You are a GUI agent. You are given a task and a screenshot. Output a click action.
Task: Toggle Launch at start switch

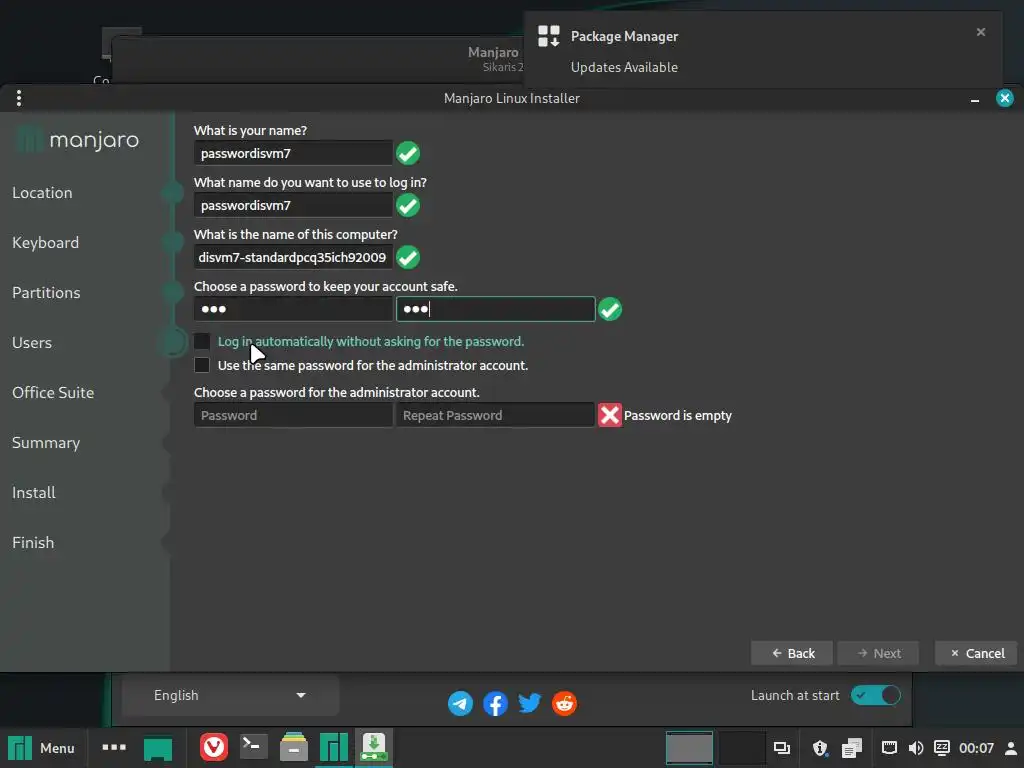click(876, 696)
